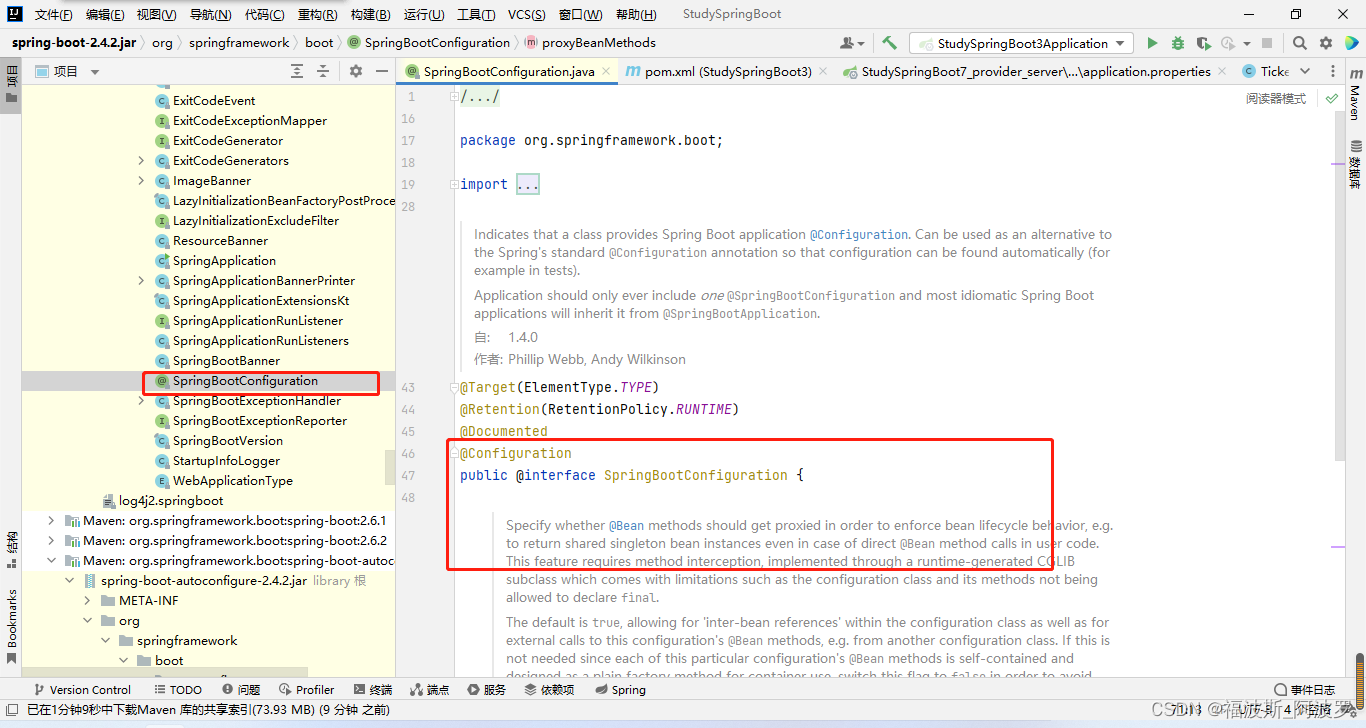
Task: Open the 端点 endpoints tool window
Action: pos(430,689)
